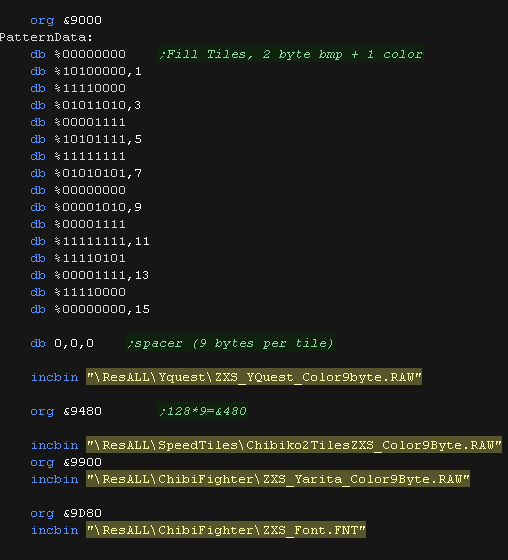508x560 pixels.
Task: Click the '%11111111,11' data line
Action: pos(90,241)
